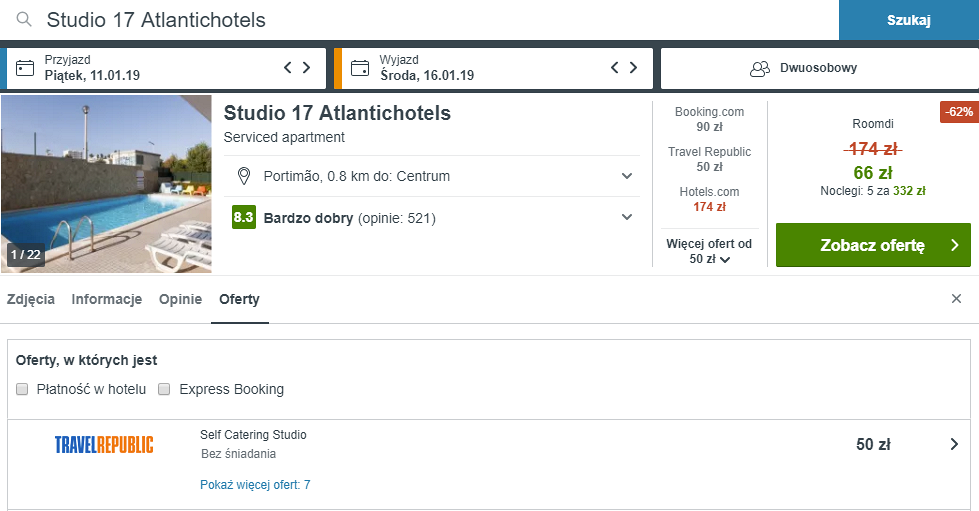Click the Bez śniadania label
979x511 pixels.
pos(238,454)
